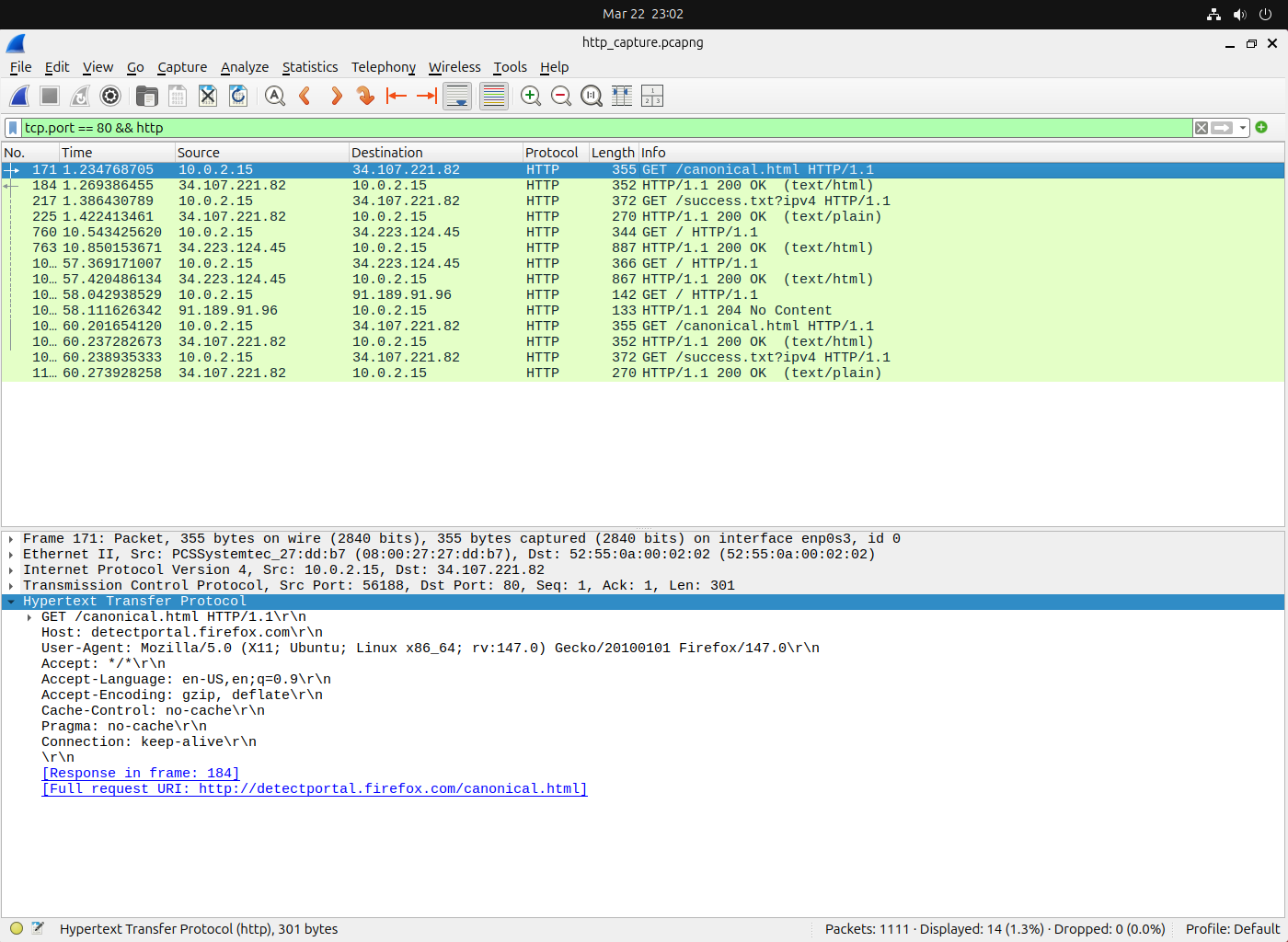This screenshot has height=942, width=1288.
Task: Open recent display filter dropdown
Action: [x=1243, y=128]
